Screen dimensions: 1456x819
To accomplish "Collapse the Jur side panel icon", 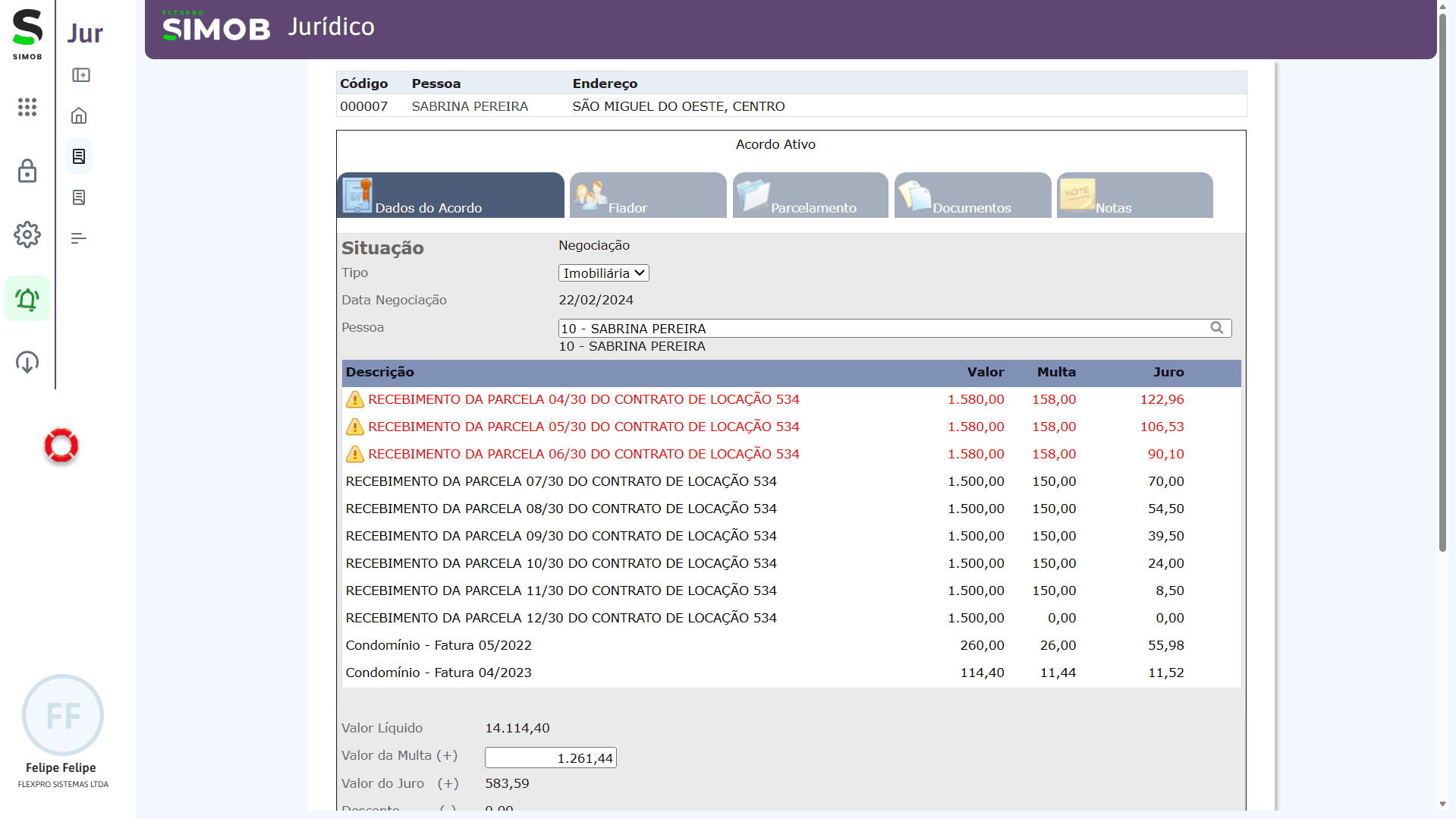I will tap(80, 75).
